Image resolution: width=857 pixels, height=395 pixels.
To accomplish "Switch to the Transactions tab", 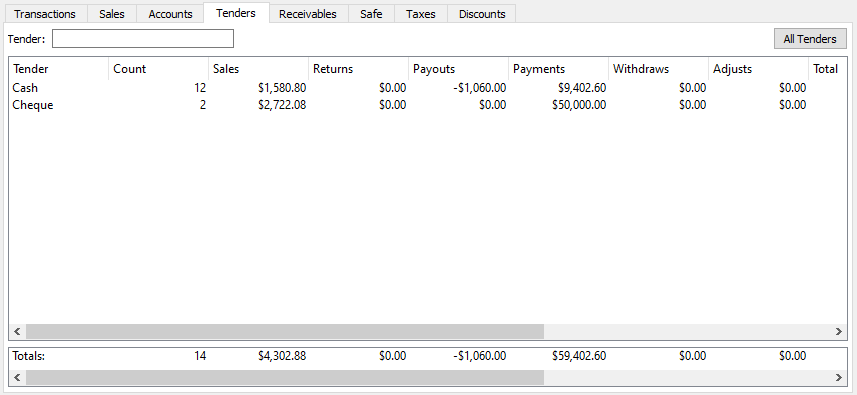I will [x=45, y=14].
